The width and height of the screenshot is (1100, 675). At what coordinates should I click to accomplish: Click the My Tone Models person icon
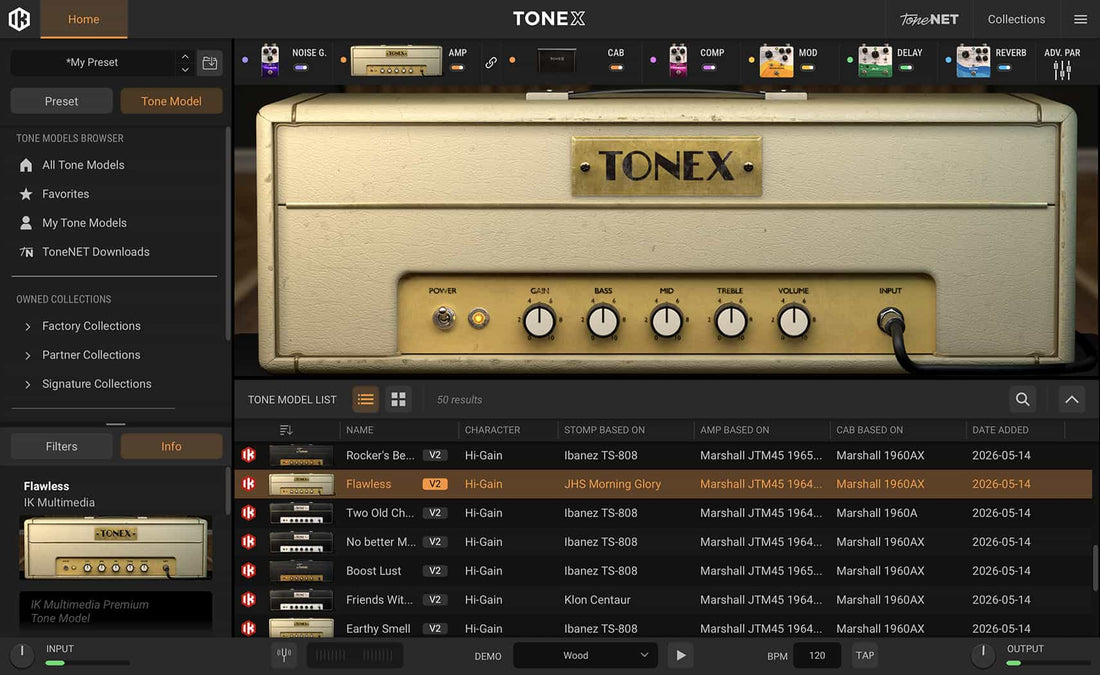(x=26, y=222)
